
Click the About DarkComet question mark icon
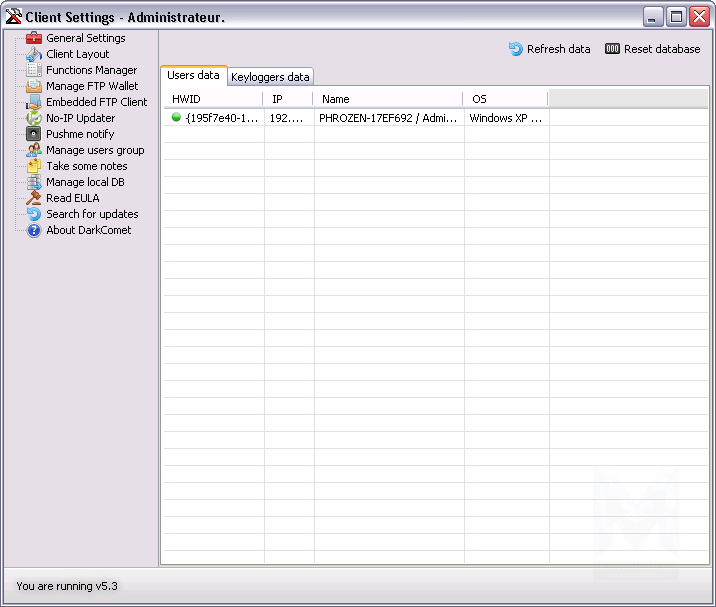pyautogui.click(x=34, y=230)
